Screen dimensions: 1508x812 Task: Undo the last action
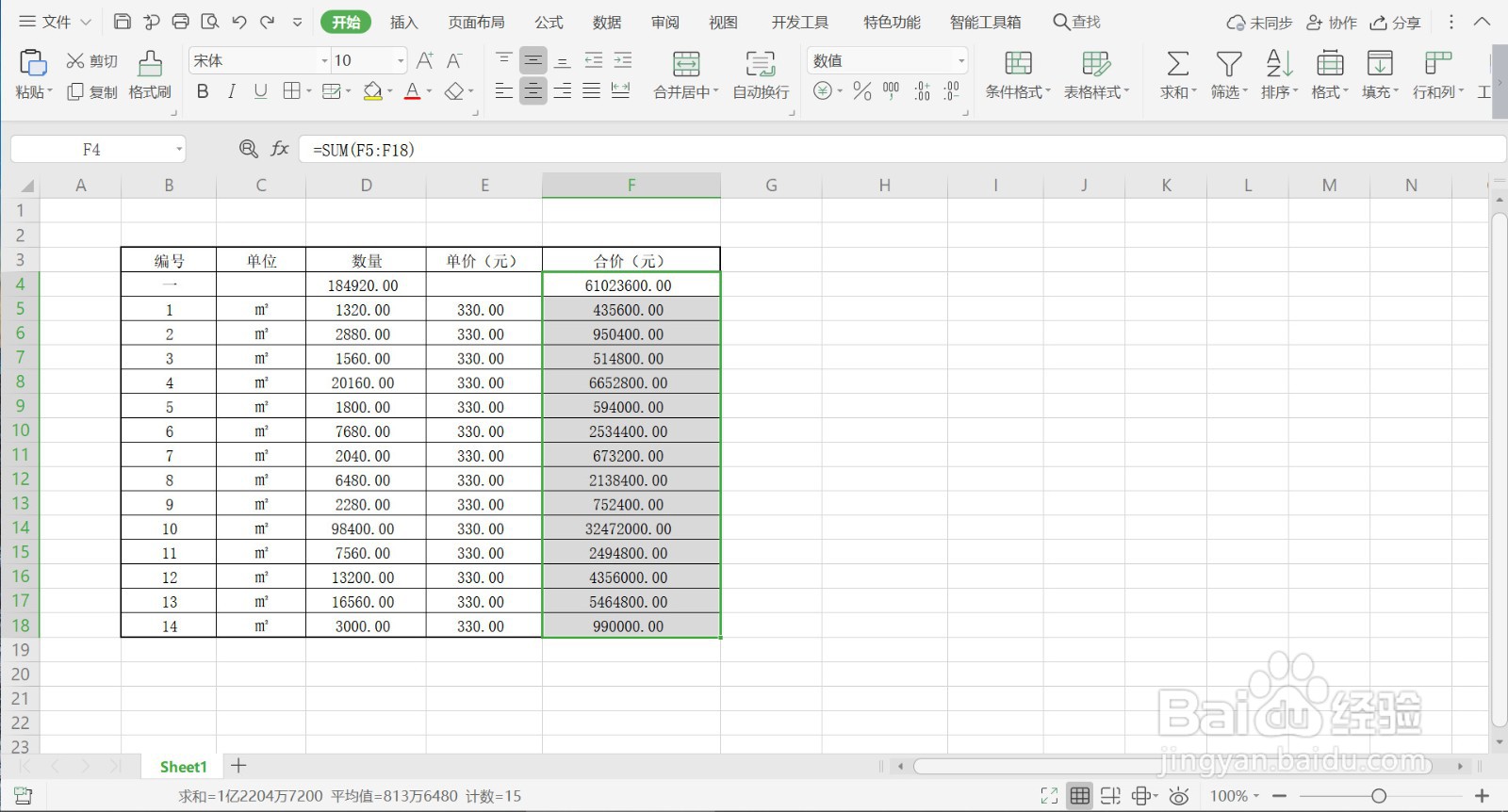(x=239, y=22)
